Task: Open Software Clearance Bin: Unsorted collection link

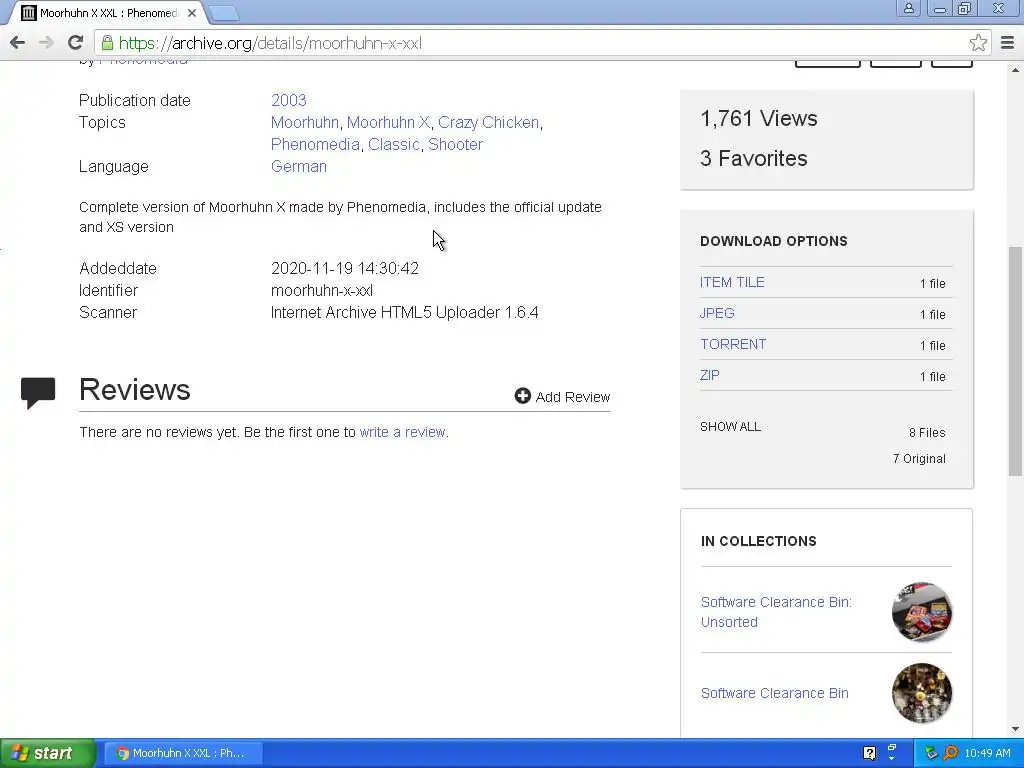Action: pyautogui.click(x=776, y=612)
